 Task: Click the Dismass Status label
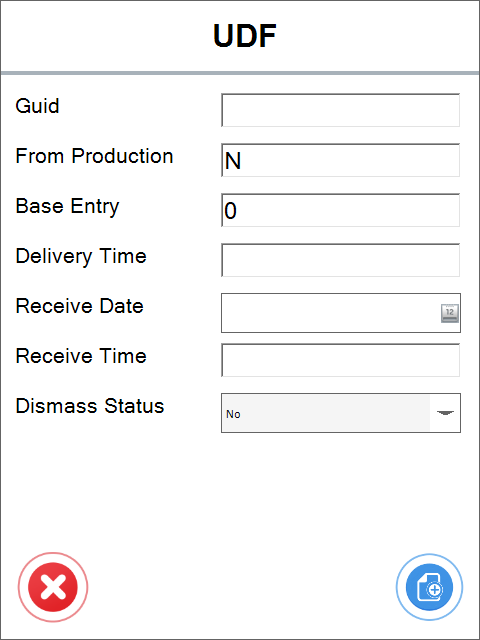[90, 406]
